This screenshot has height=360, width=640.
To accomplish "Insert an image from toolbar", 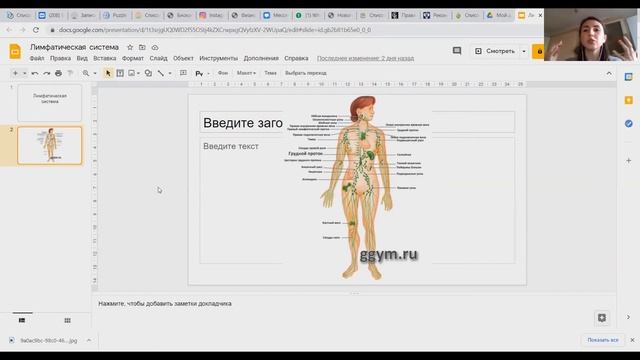I will click(131, 73).
